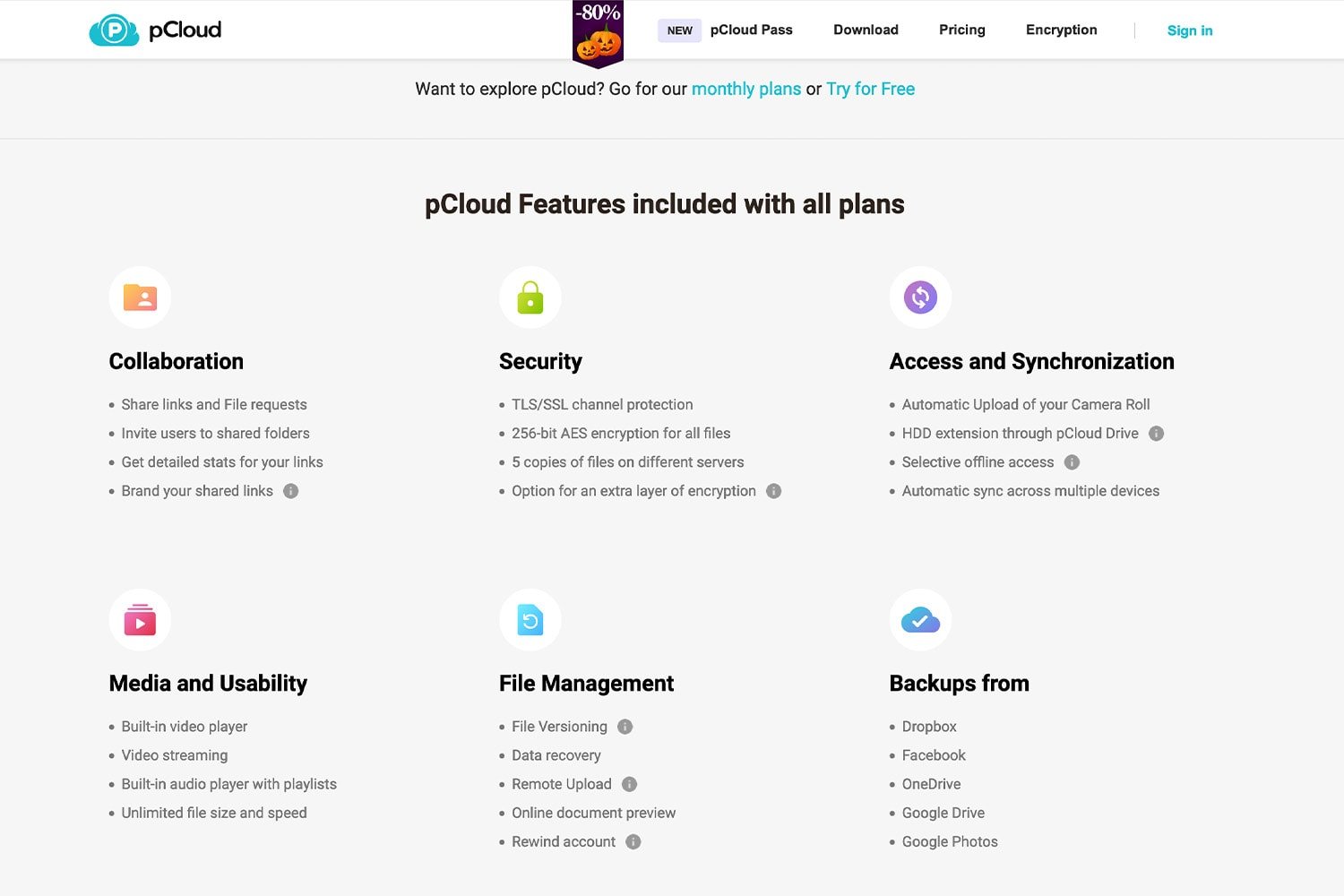This screenshot has height=896, width=1344.
Task: Click '256-bit AES encryption for all files'
Action: 621,434
